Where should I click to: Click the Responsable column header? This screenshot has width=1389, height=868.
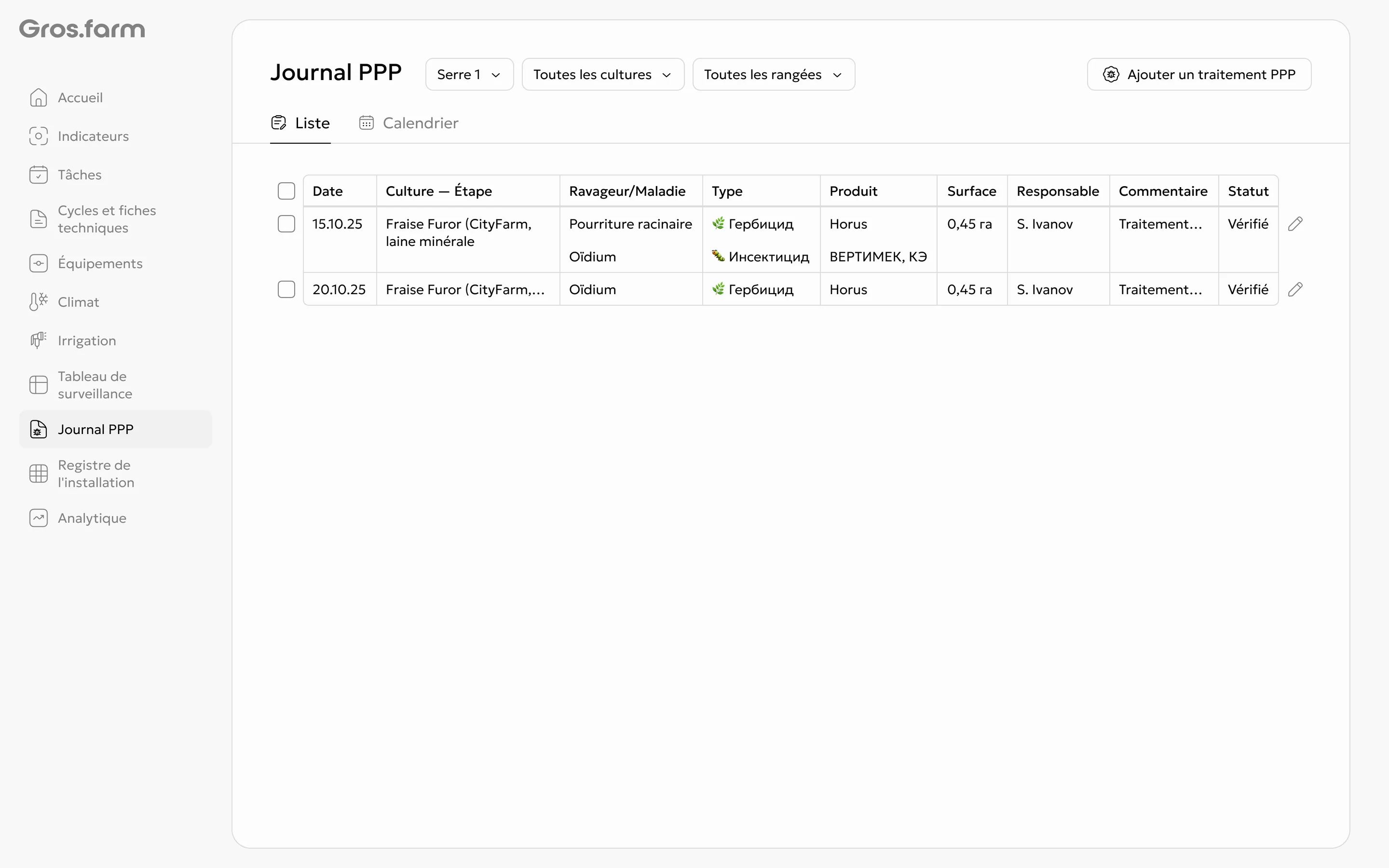(x=1058, y=191)
